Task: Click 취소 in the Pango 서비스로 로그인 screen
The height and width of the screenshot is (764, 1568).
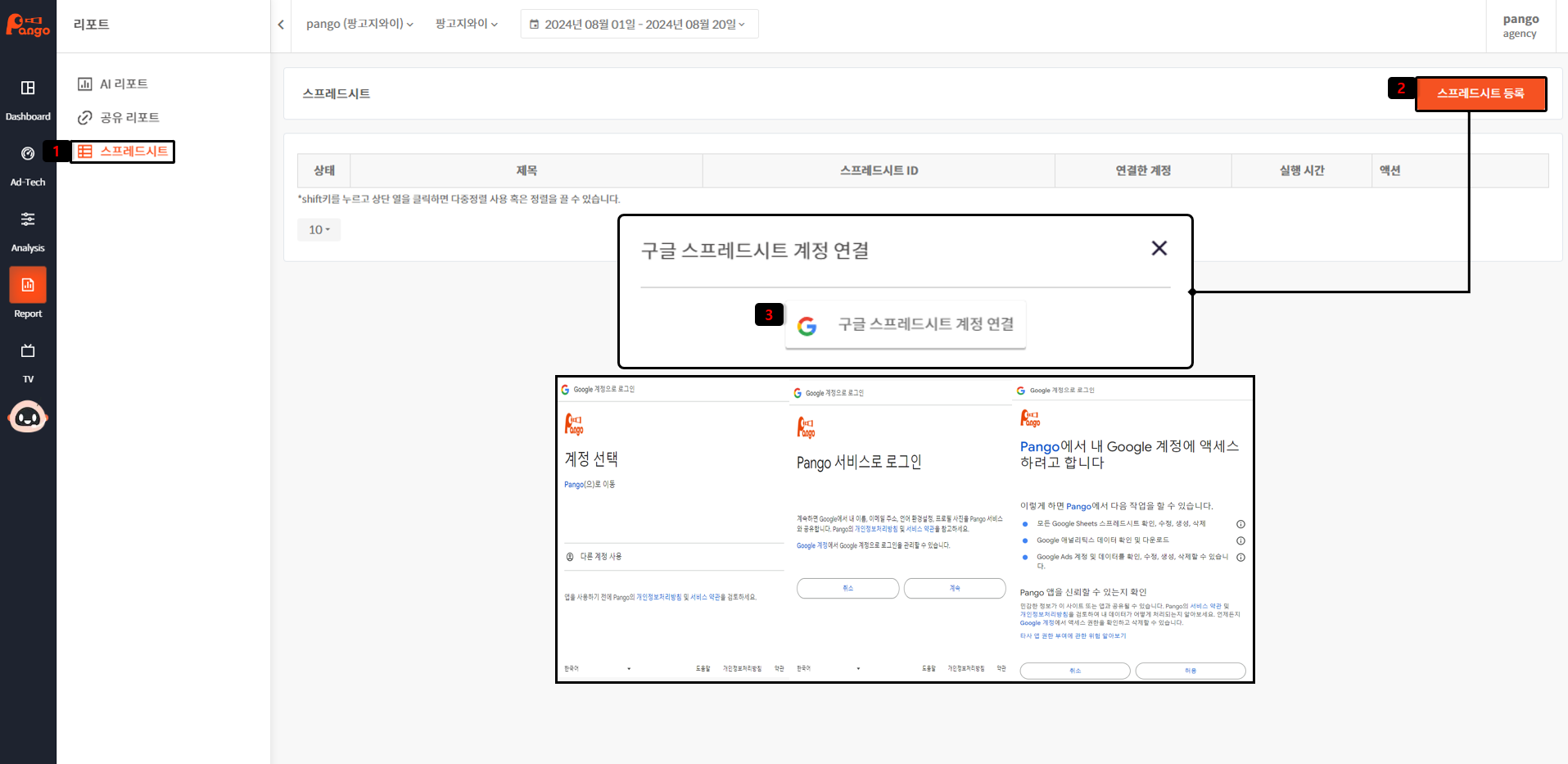Action: 847,588
